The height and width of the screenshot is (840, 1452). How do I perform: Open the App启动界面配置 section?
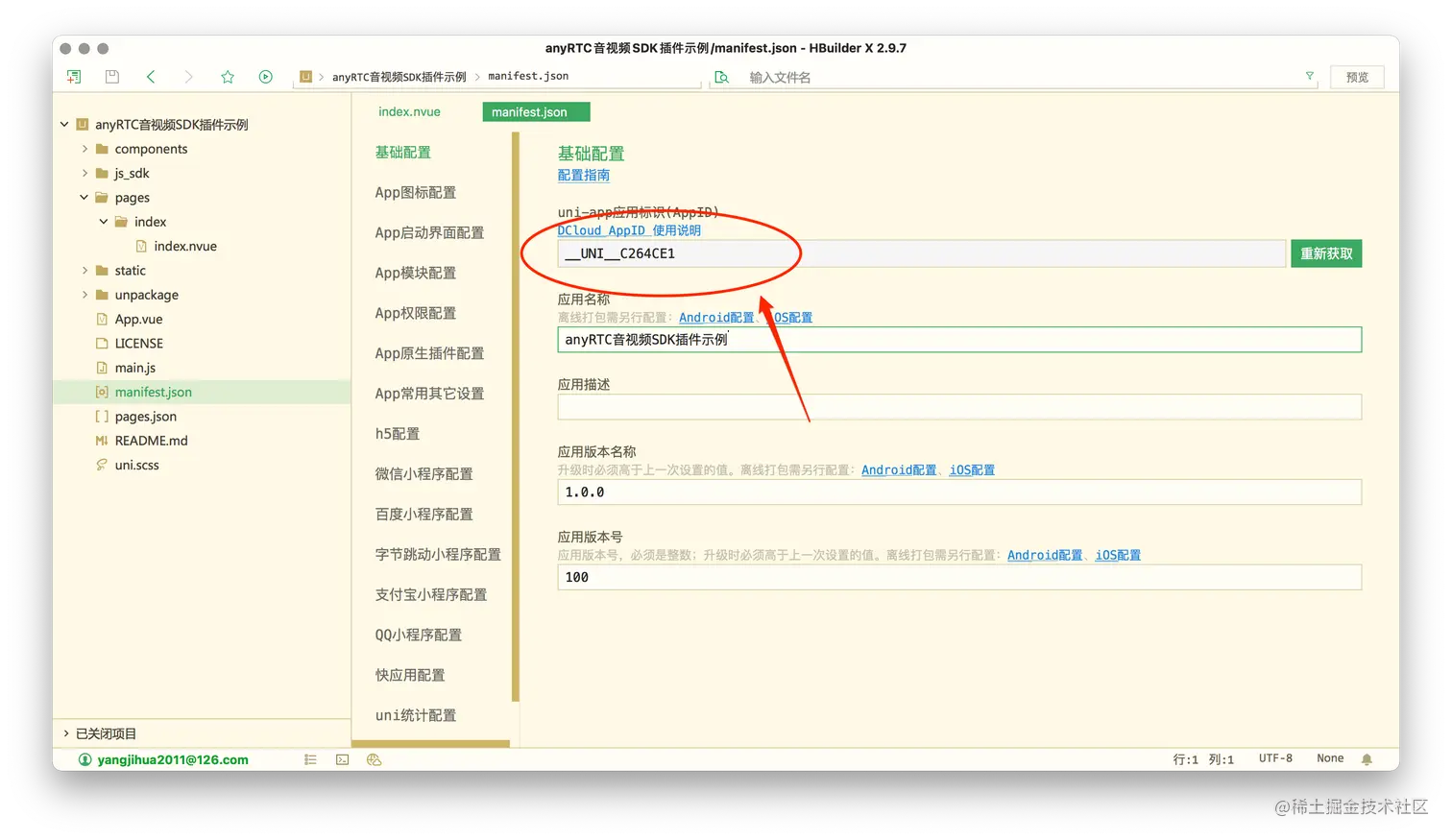pos(429,232)
